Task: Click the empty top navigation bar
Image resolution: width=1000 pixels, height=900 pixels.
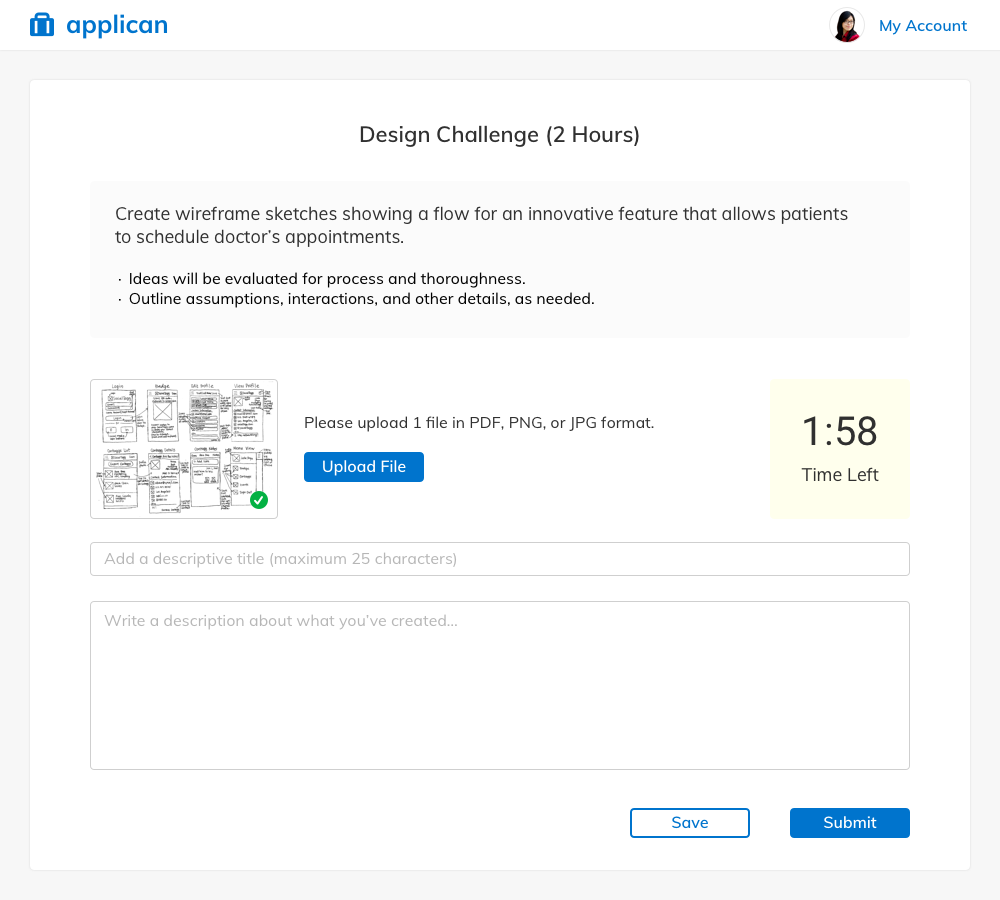Action: (x=500, y=25)
